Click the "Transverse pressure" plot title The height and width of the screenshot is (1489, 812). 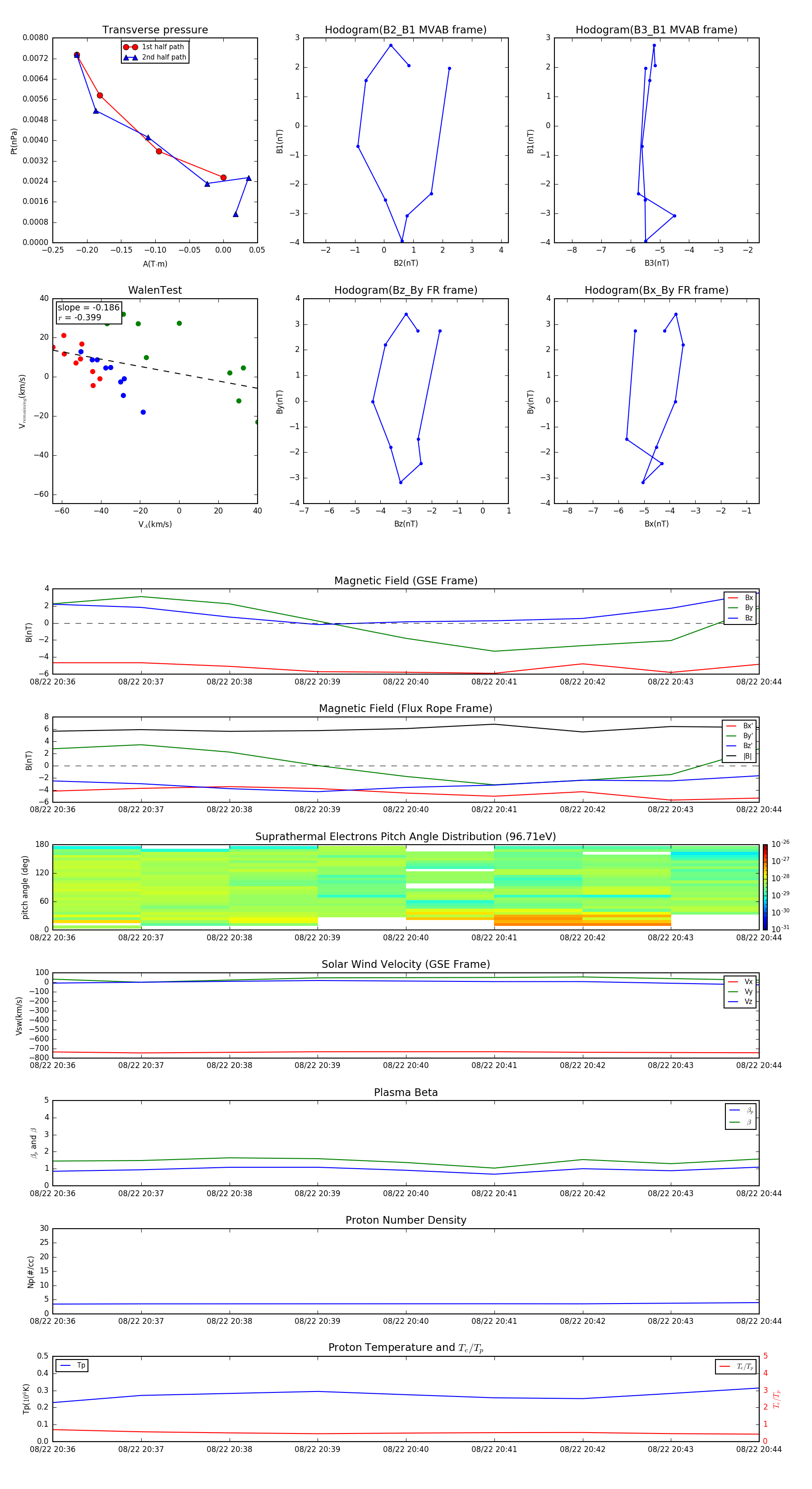point(155,29)
